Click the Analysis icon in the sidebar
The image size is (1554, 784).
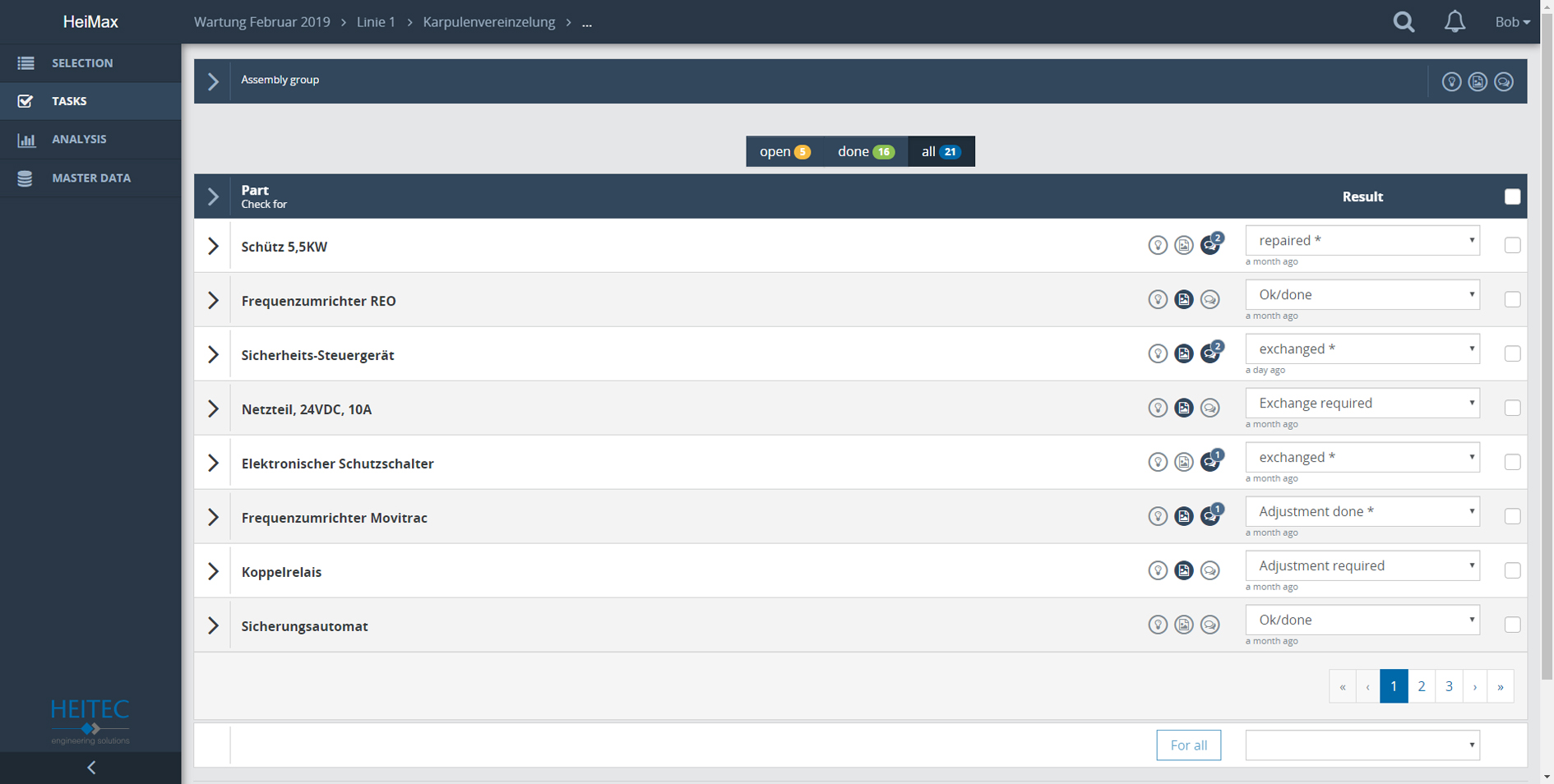(x=25, y=140)
